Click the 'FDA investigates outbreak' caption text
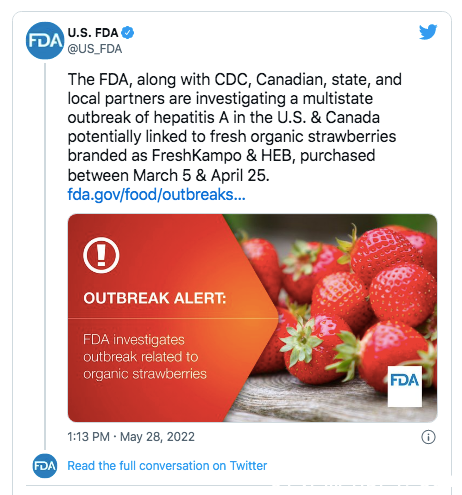The width and height of the screenshot is (462, 495). [145, 357]
